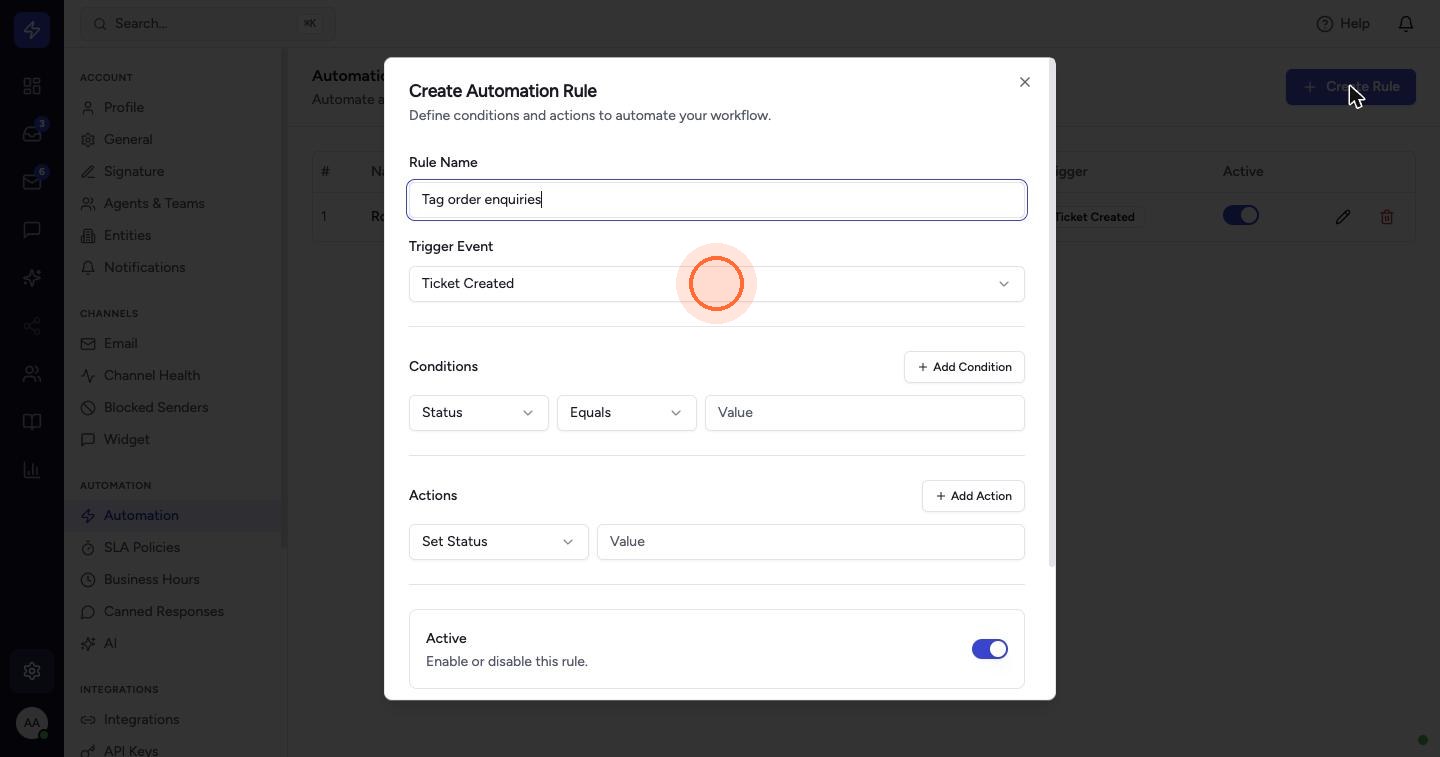Open the Widget page
Viewport: 1440px width, 757px height.
pyautogui.click(x=126, y=440)
